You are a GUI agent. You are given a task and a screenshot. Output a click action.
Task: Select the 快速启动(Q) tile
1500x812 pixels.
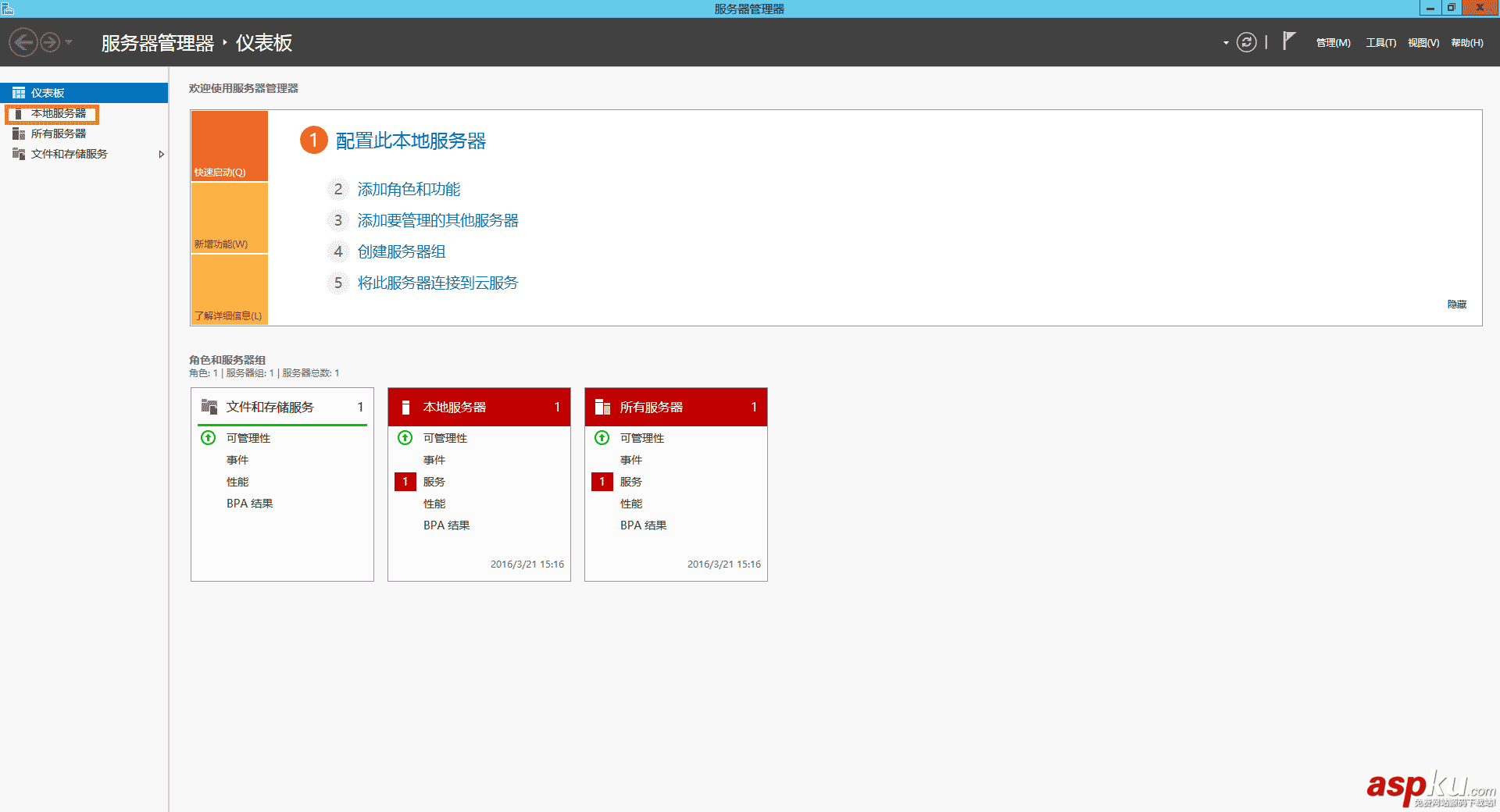[x=230, y=146]
